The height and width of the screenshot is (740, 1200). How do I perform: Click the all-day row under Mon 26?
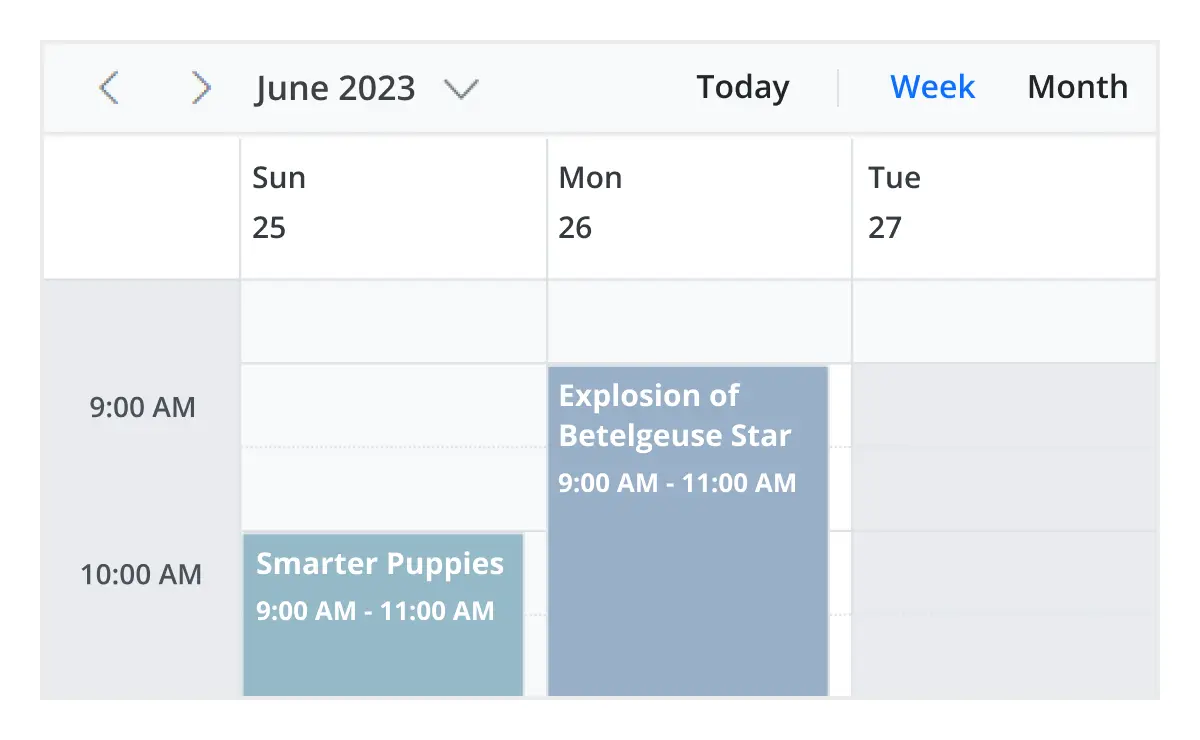pos(698,320)
